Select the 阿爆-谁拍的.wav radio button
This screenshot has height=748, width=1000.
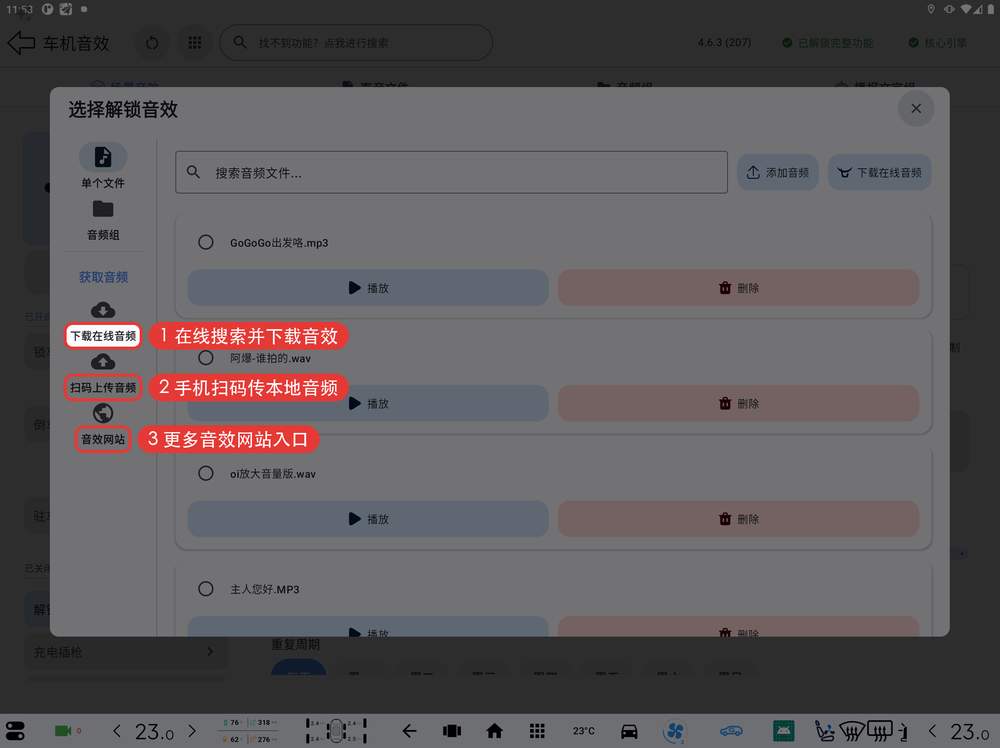coord(205,358)
